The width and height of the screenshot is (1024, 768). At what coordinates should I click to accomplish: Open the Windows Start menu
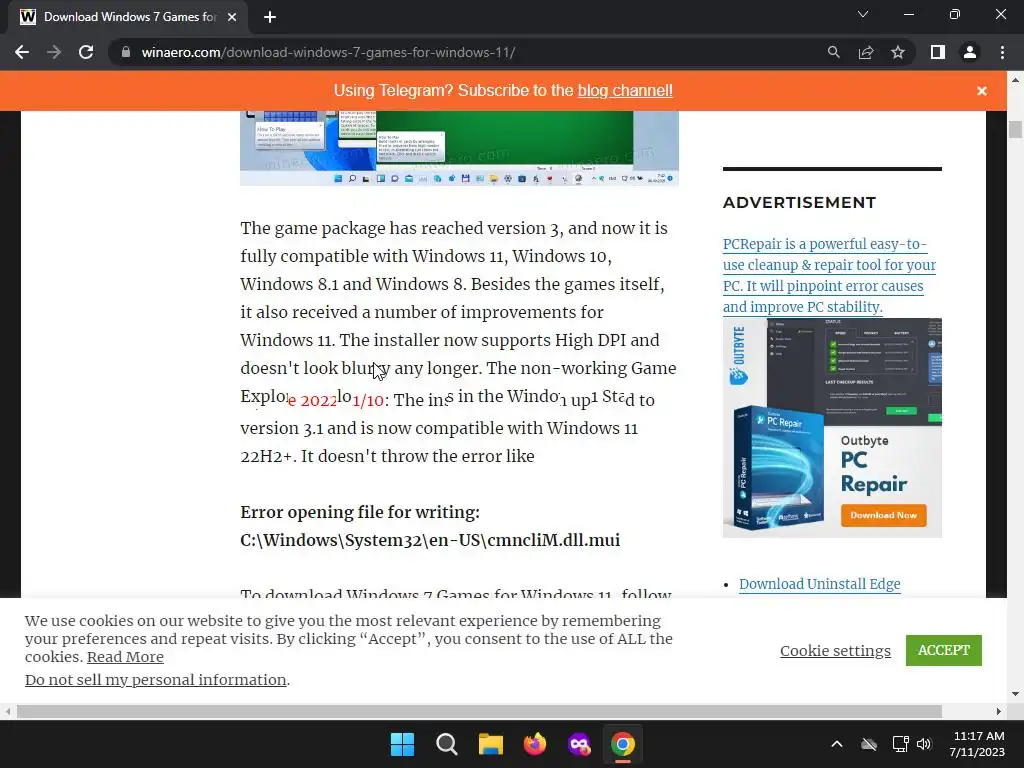402,744
